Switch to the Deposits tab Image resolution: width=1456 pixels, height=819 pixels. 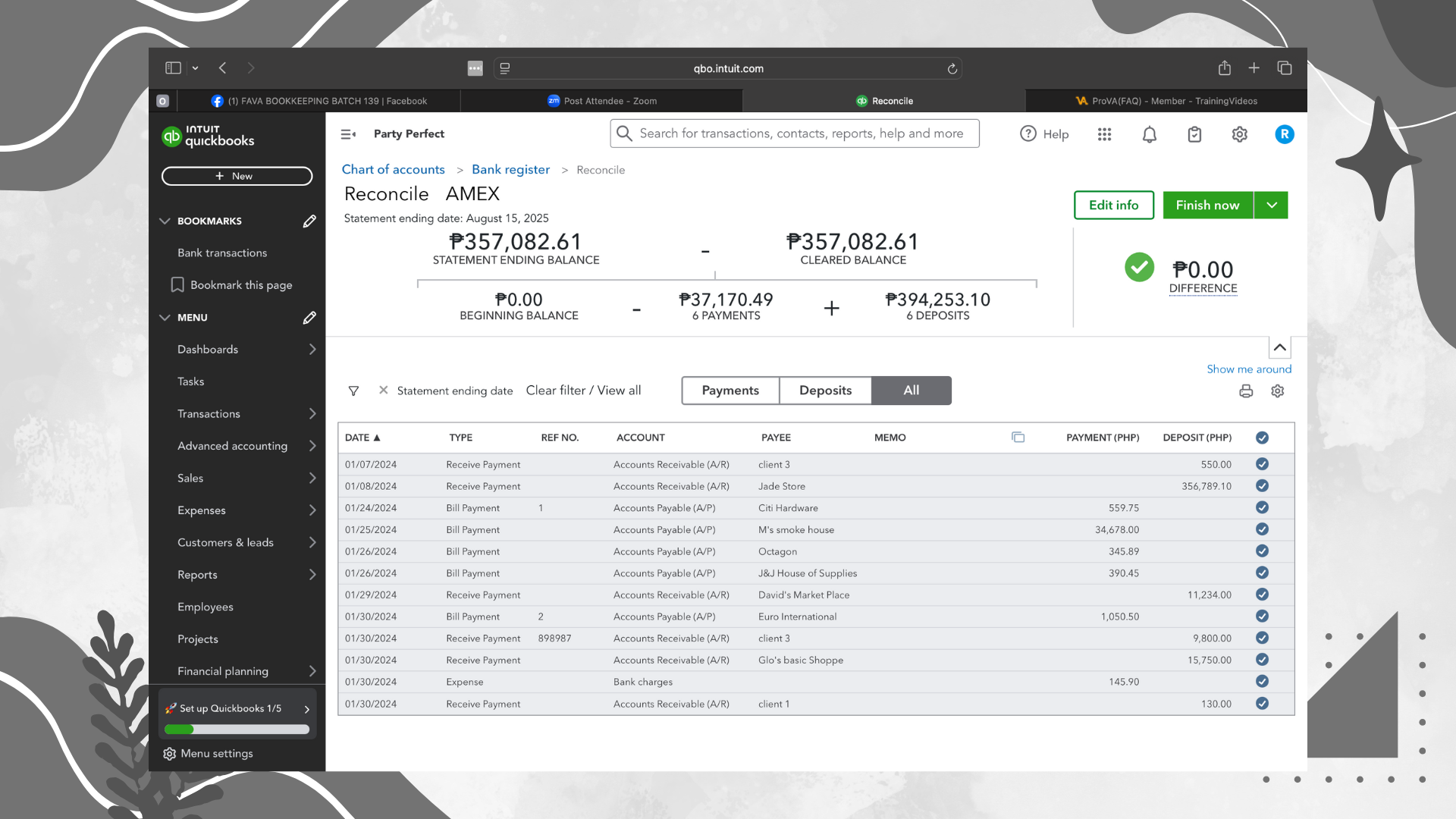[x=825, y=391]
